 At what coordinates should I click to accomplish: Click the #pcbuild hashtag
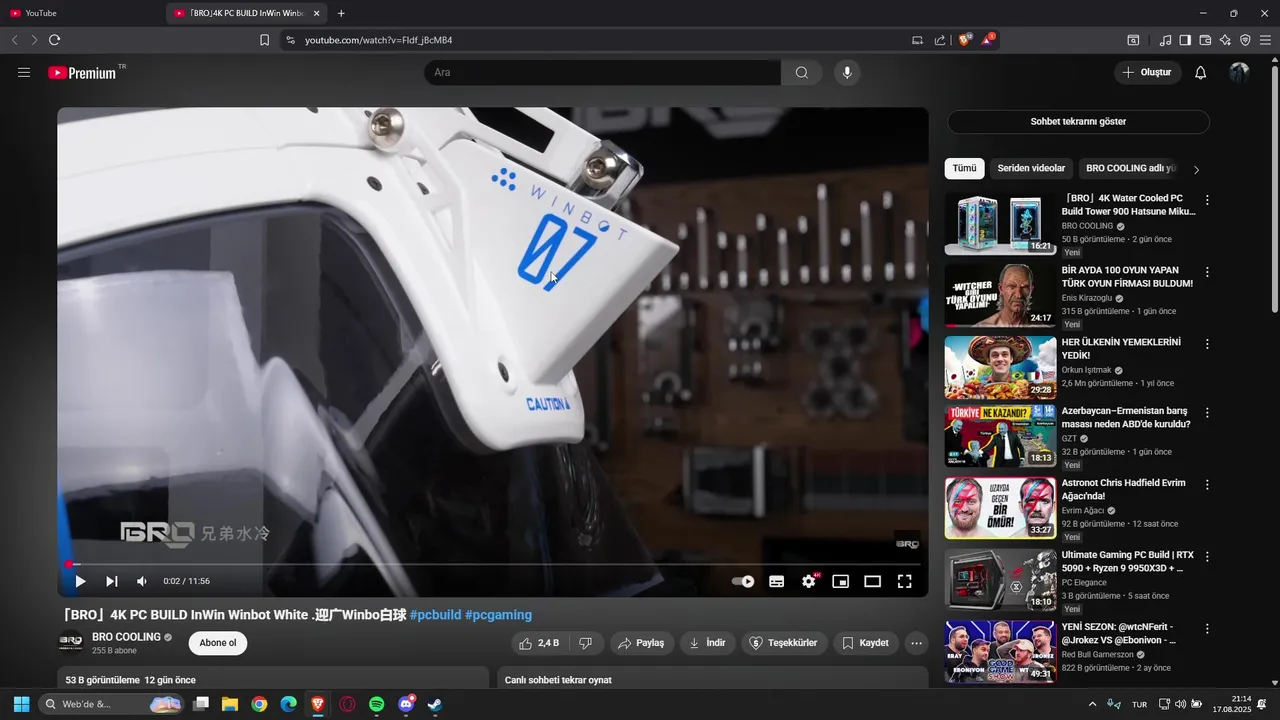(435, 615)
